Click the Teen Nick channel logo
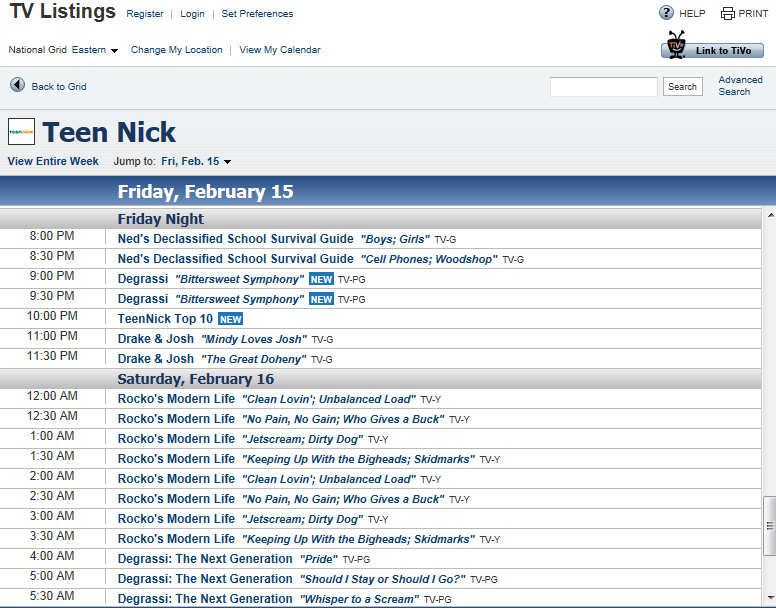 click(21, 132)
